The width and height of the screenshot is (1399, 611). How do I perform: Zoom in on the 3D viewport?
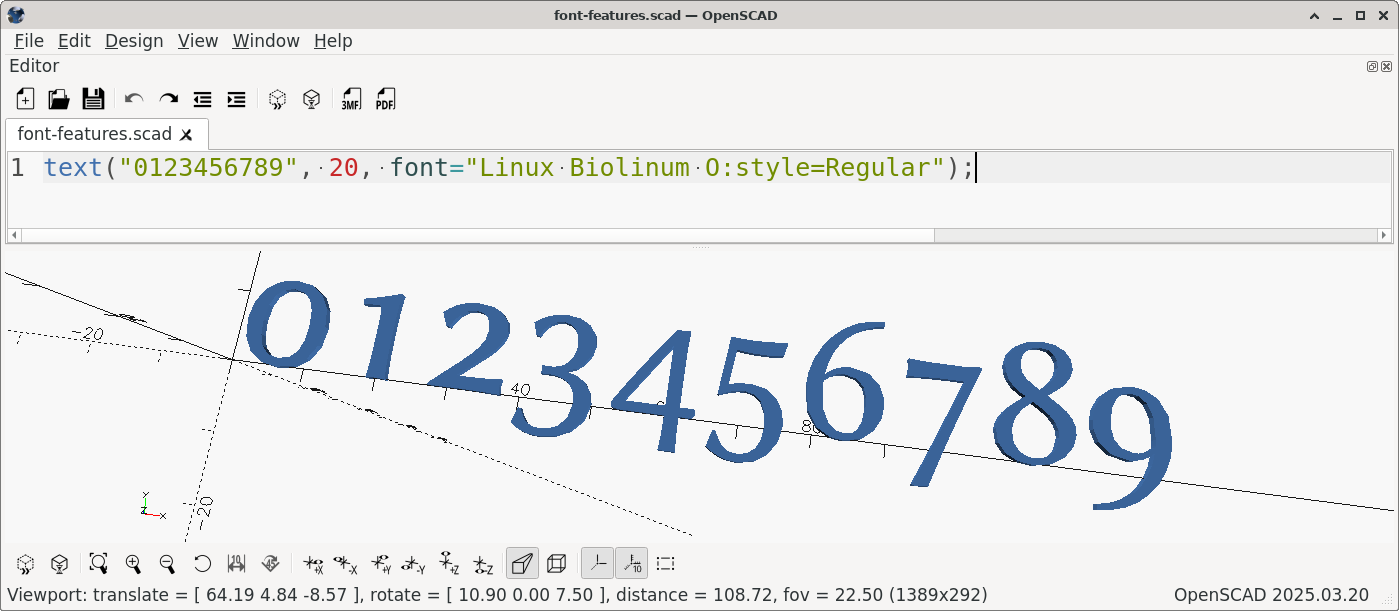tap(133, 563)
